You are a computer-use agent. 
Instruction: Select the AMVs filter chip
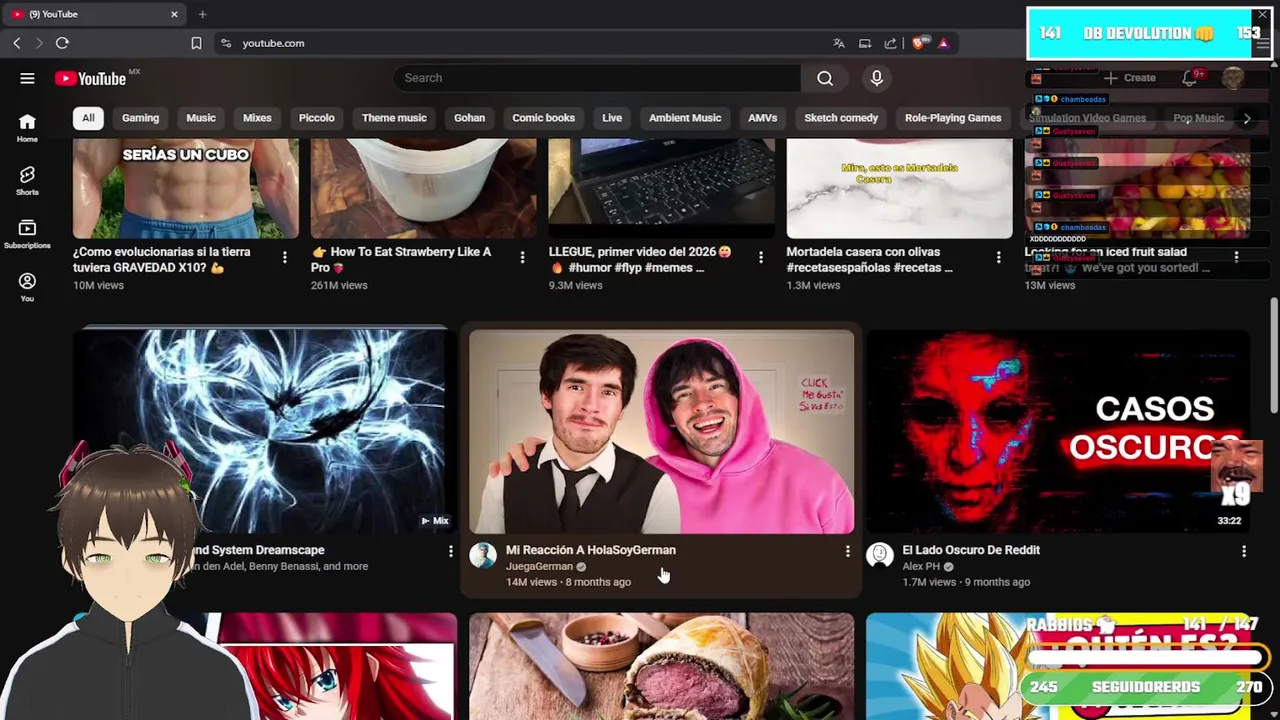point(763,118)
